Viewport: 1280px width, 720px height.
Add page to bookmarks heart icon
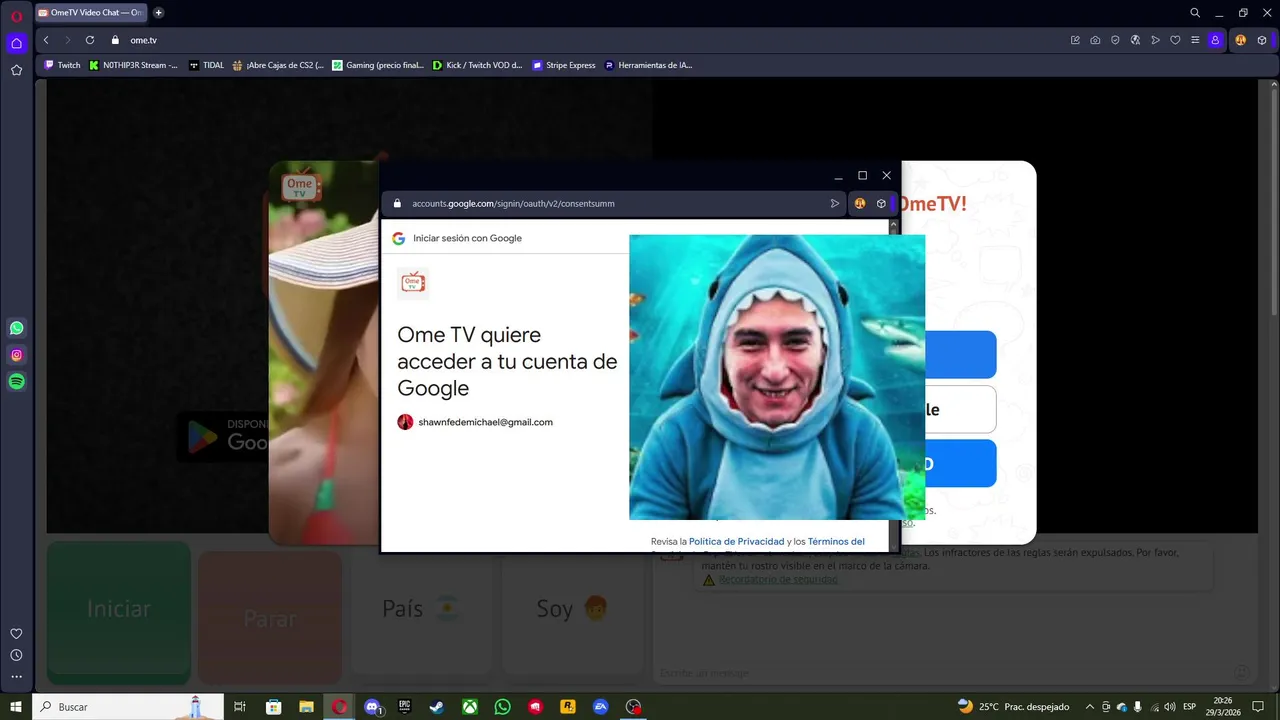1175,40
